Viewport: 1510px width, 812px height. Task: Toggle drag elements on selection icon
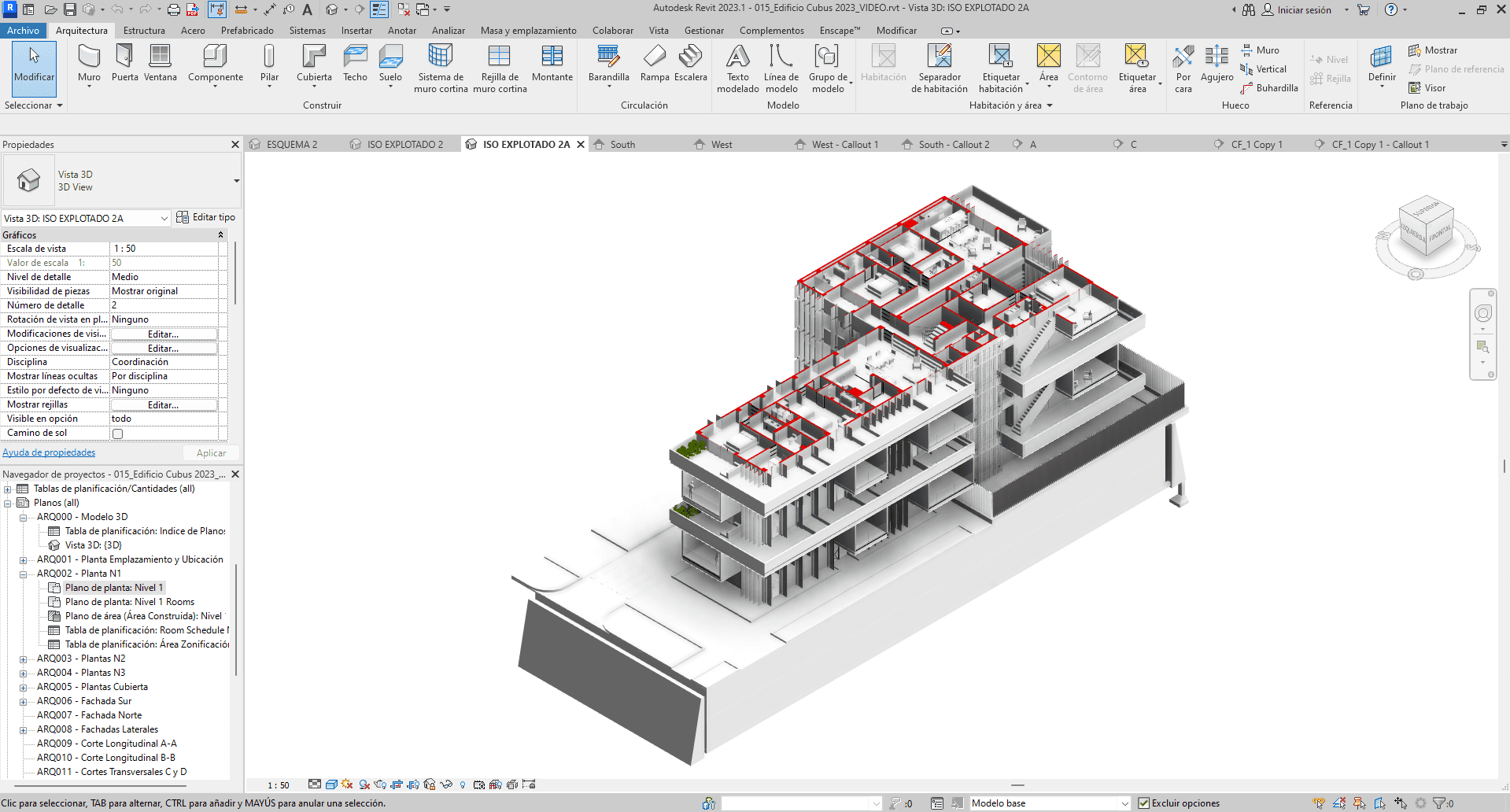1401,803
